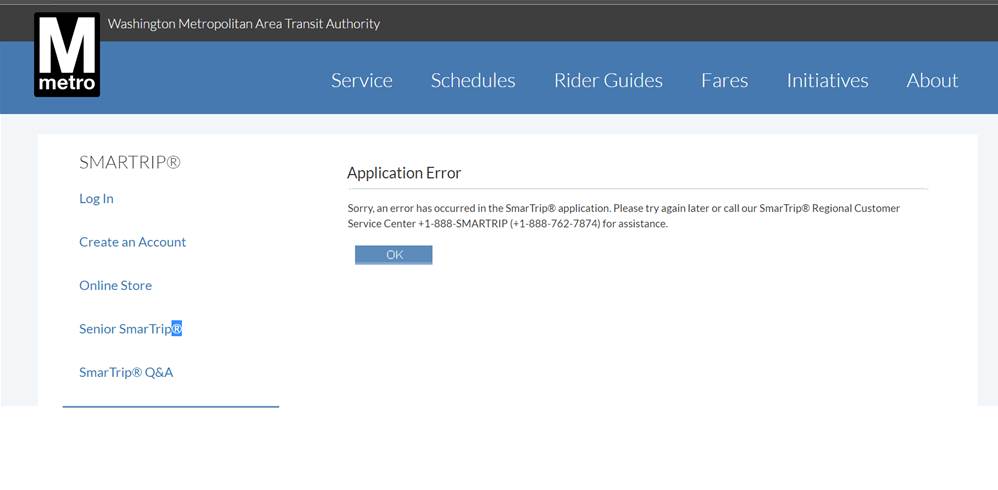Image resolution: width=998 pixels, height=490 pixels.
Task: Click the Metro logo
Action: click(x=67, y=55)
